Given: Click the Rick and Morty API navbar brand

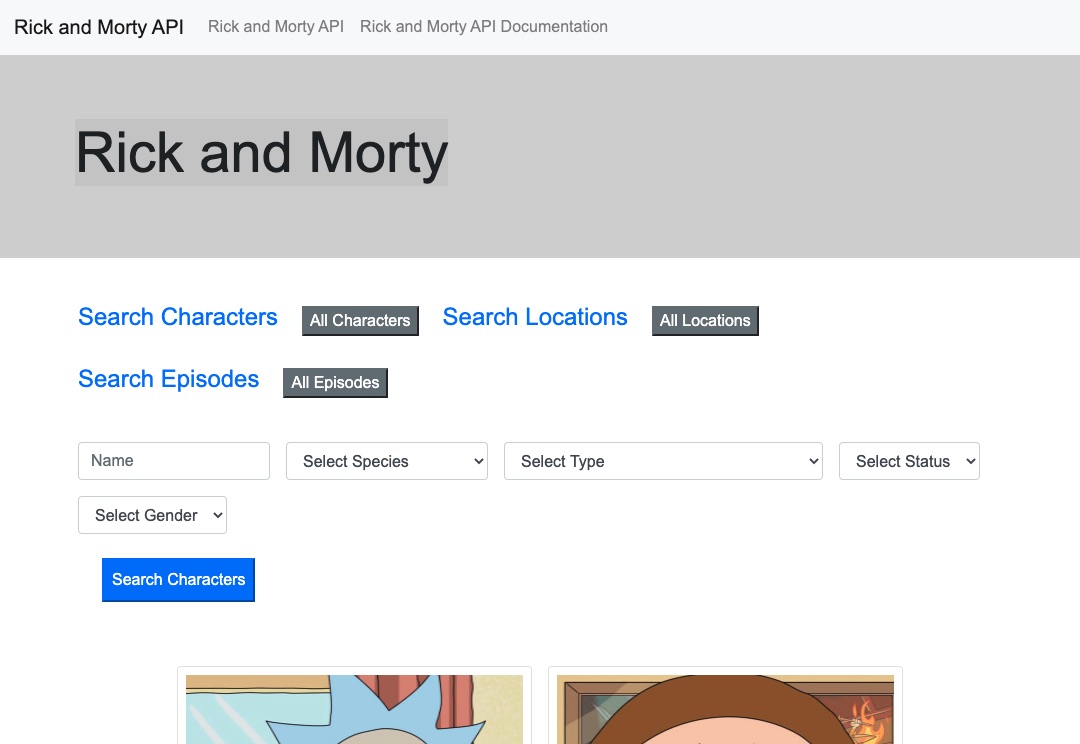Looking at the screenshot, I should pyautogui.click(x=96, y=27).
